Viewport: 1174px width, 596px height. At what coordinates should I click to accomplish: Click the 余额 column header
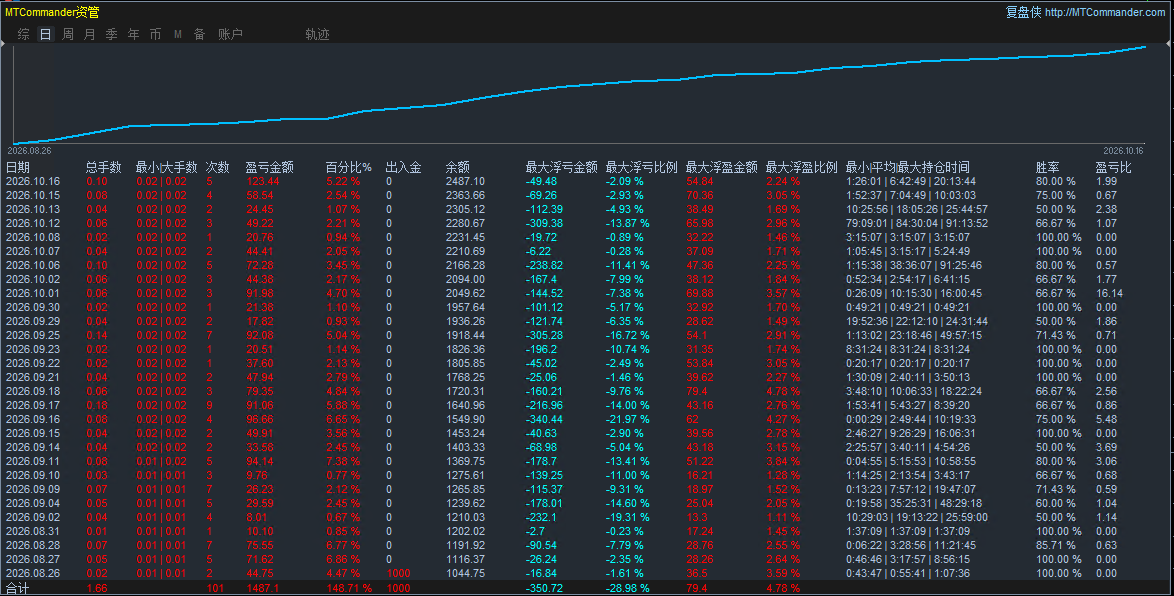pos(457,167)
